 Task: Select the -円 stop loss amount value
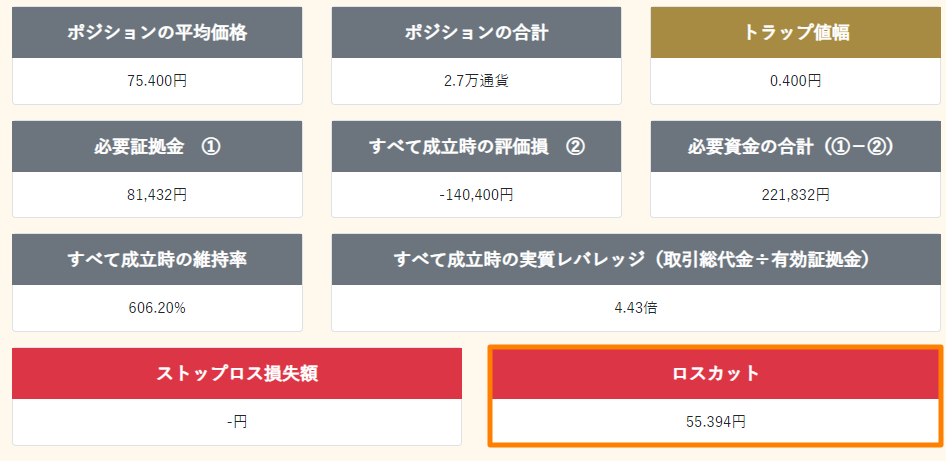[237, 422]
